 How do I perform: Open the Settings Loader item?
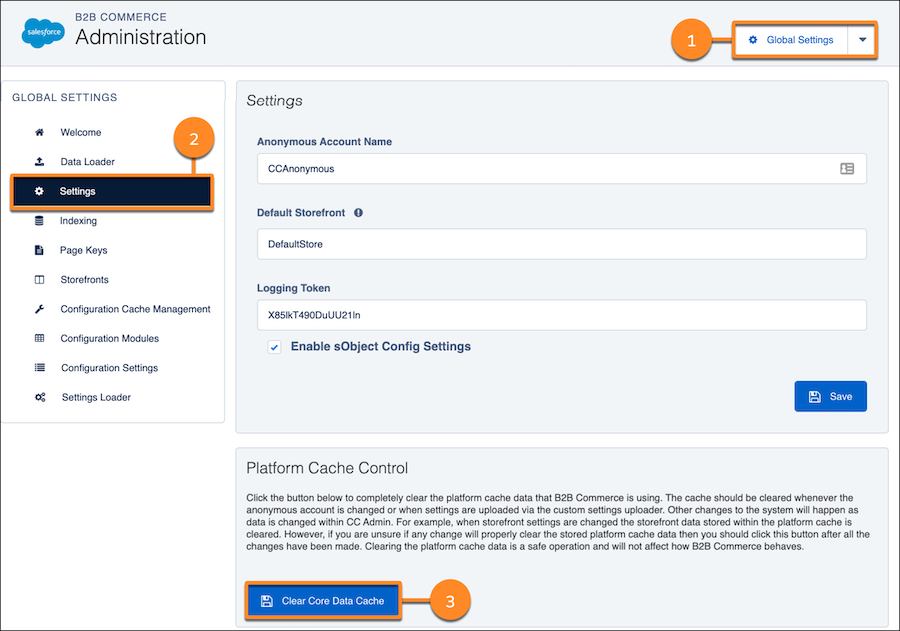tap(96, 397)
